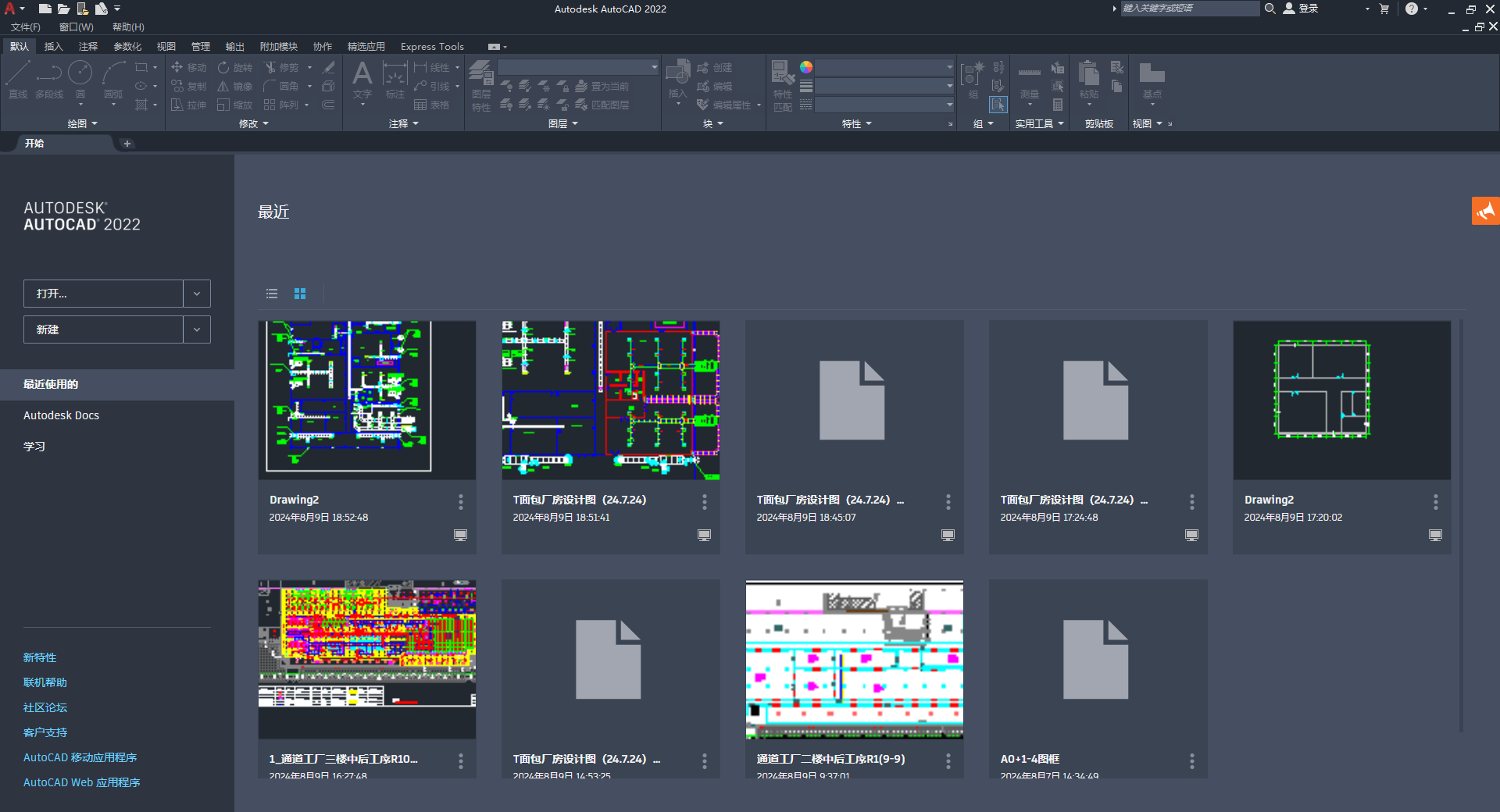1500x812 pixels.
Task: Click Match Properties (特性匹配) icon
Action: coord(783,86)
